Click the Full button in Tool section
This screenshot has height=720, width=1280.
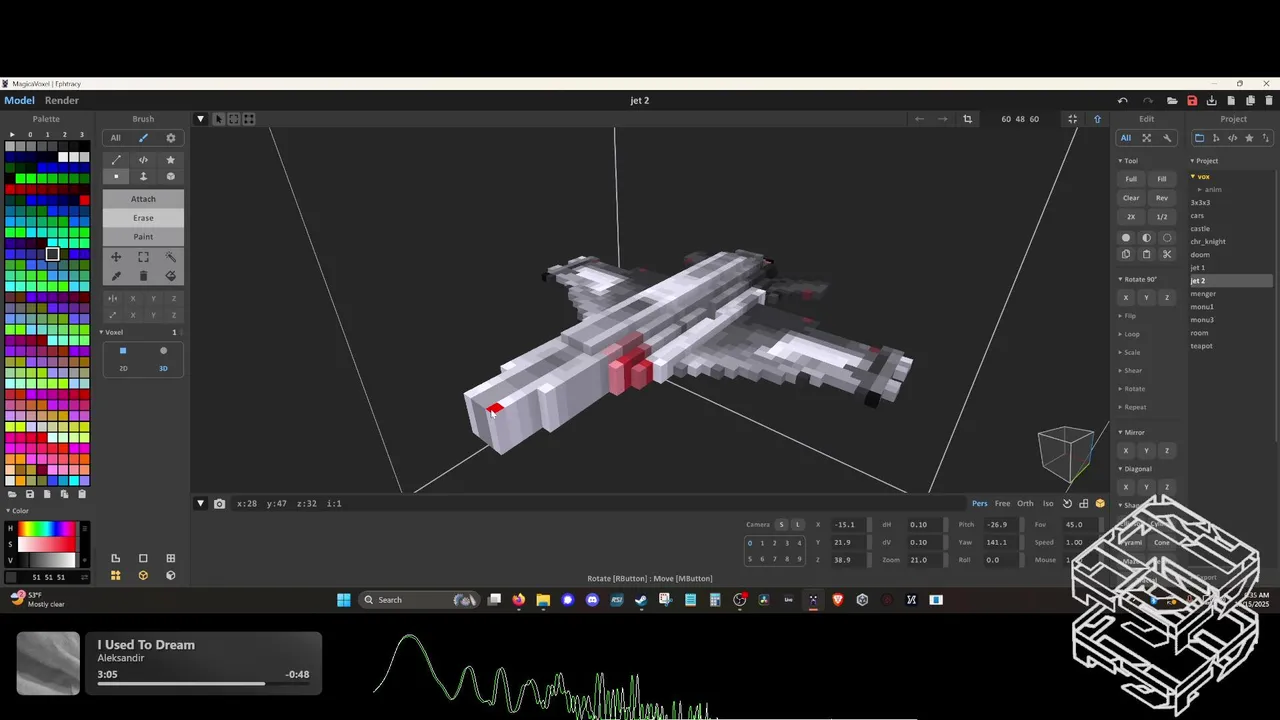coord(1131,179)
